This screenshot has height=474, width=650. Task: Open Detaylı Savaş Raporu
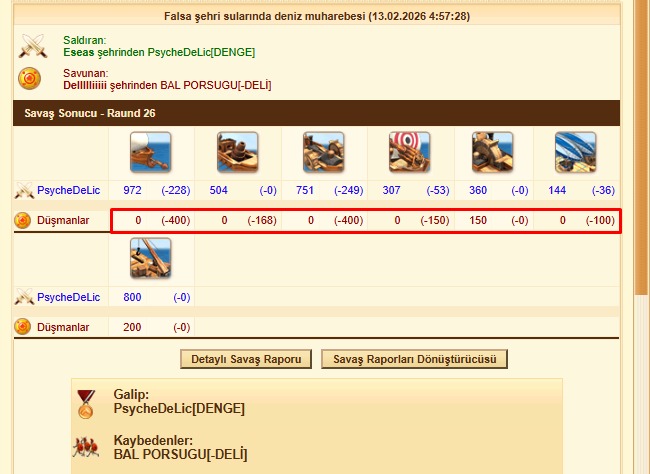(x=246, y=359)
